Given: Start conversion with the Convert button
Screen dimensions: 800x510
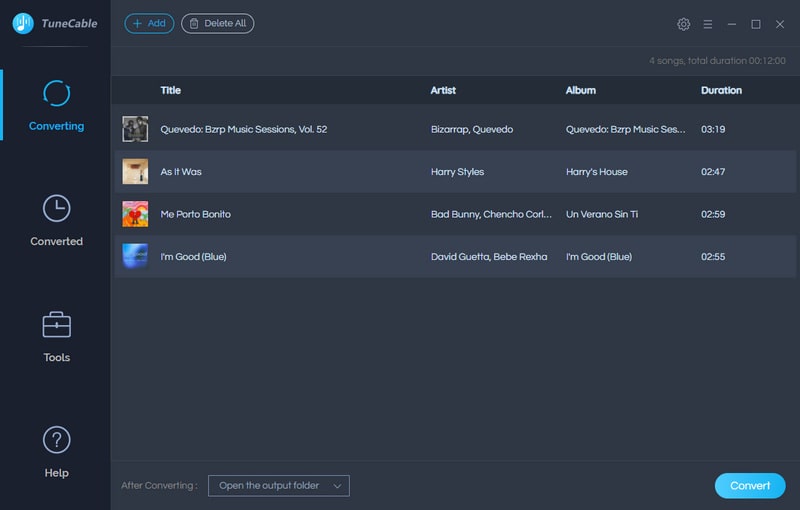Looking at the screenshot, I should 750,486.
